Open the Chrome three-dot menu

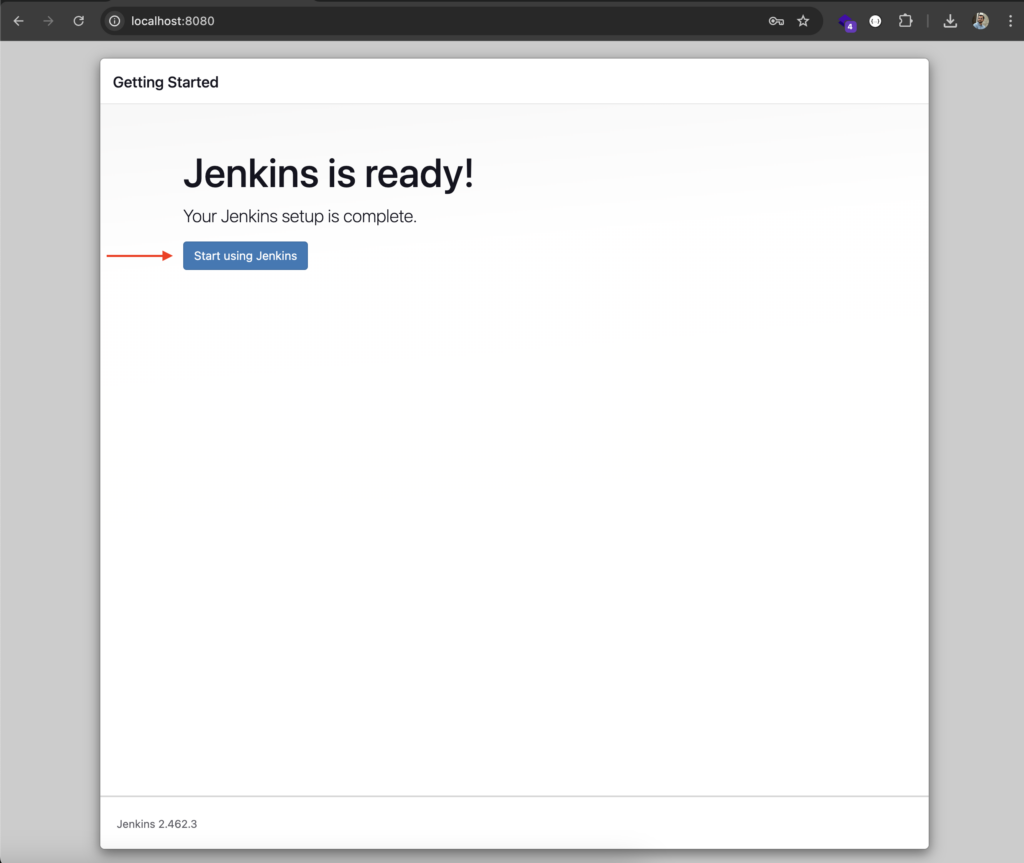(x=1010, y=21)
